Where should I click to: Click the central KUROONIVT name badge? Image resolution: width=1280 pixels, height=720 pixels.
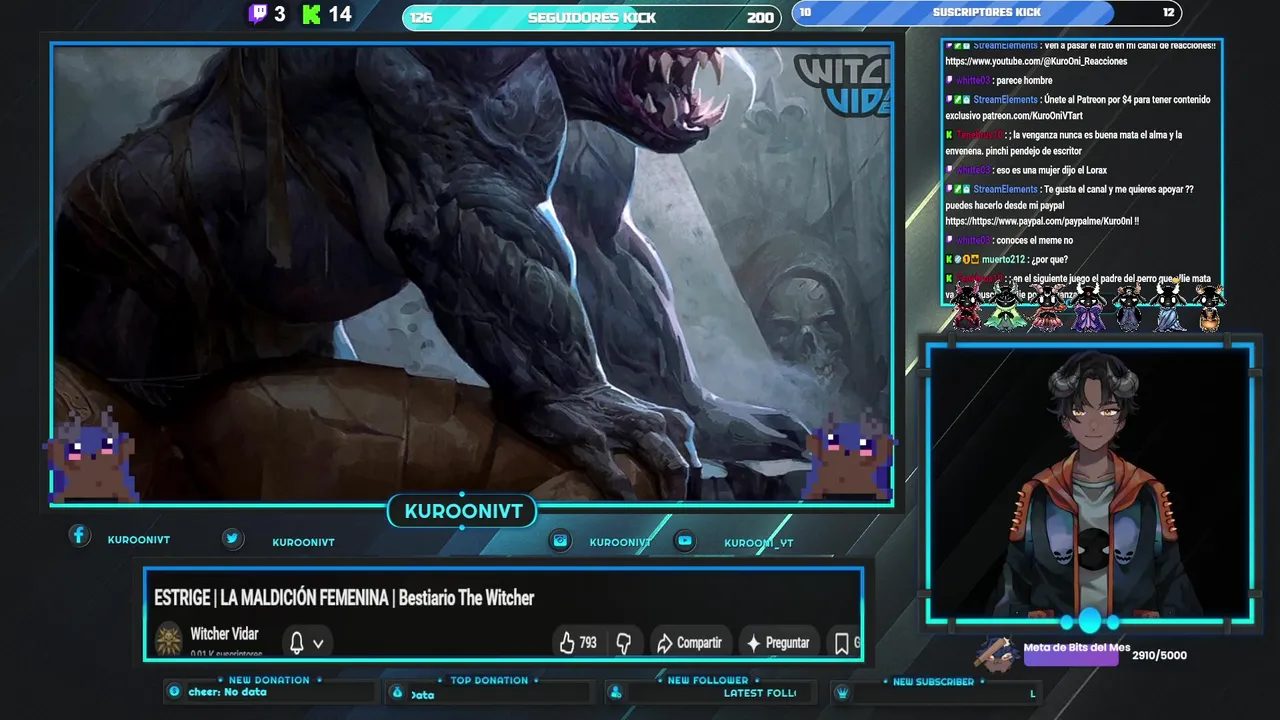(463, 512)
